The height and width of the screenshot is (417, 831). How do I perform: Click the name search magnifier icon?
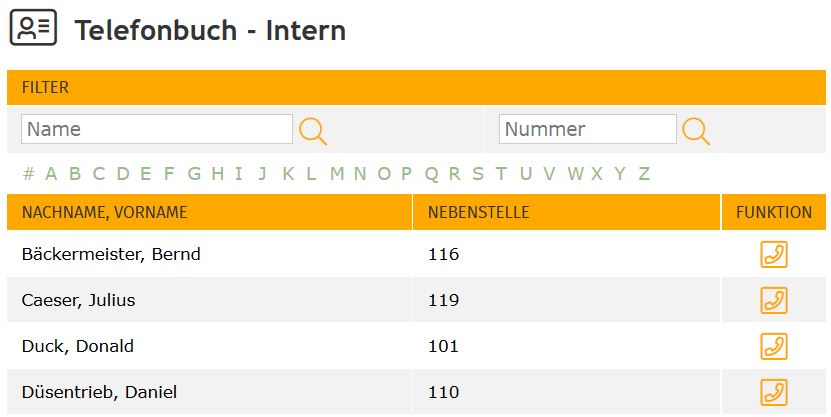[x=313, y=130]
